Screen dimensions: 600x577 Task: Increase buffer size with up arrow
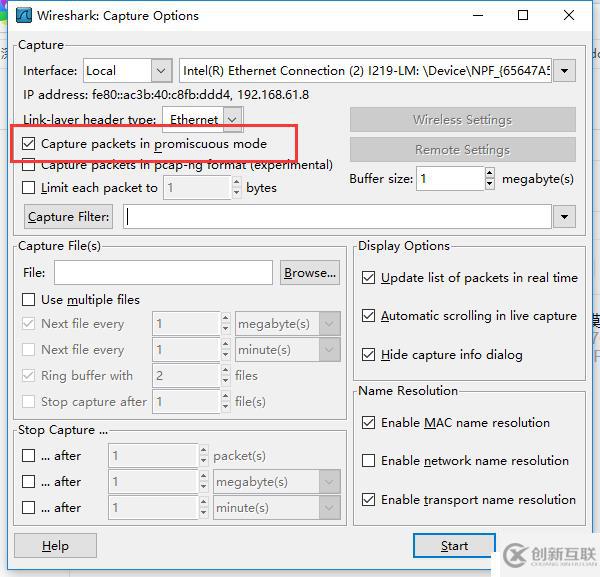(490, 173)
